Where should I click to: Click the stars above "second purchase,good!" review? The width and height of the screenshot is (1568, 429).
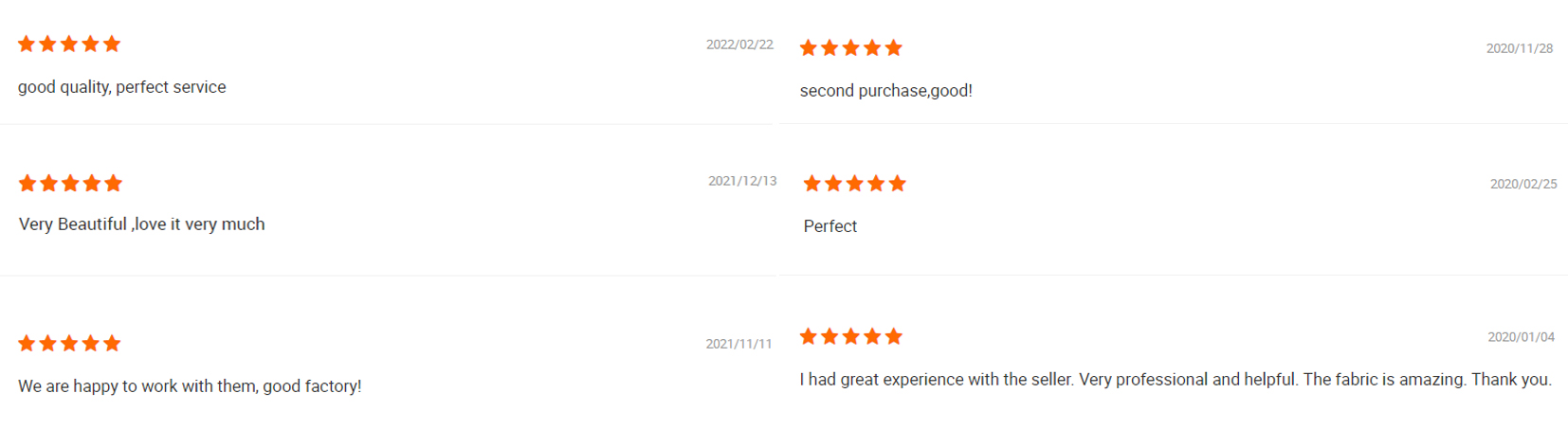pos(850,47)
